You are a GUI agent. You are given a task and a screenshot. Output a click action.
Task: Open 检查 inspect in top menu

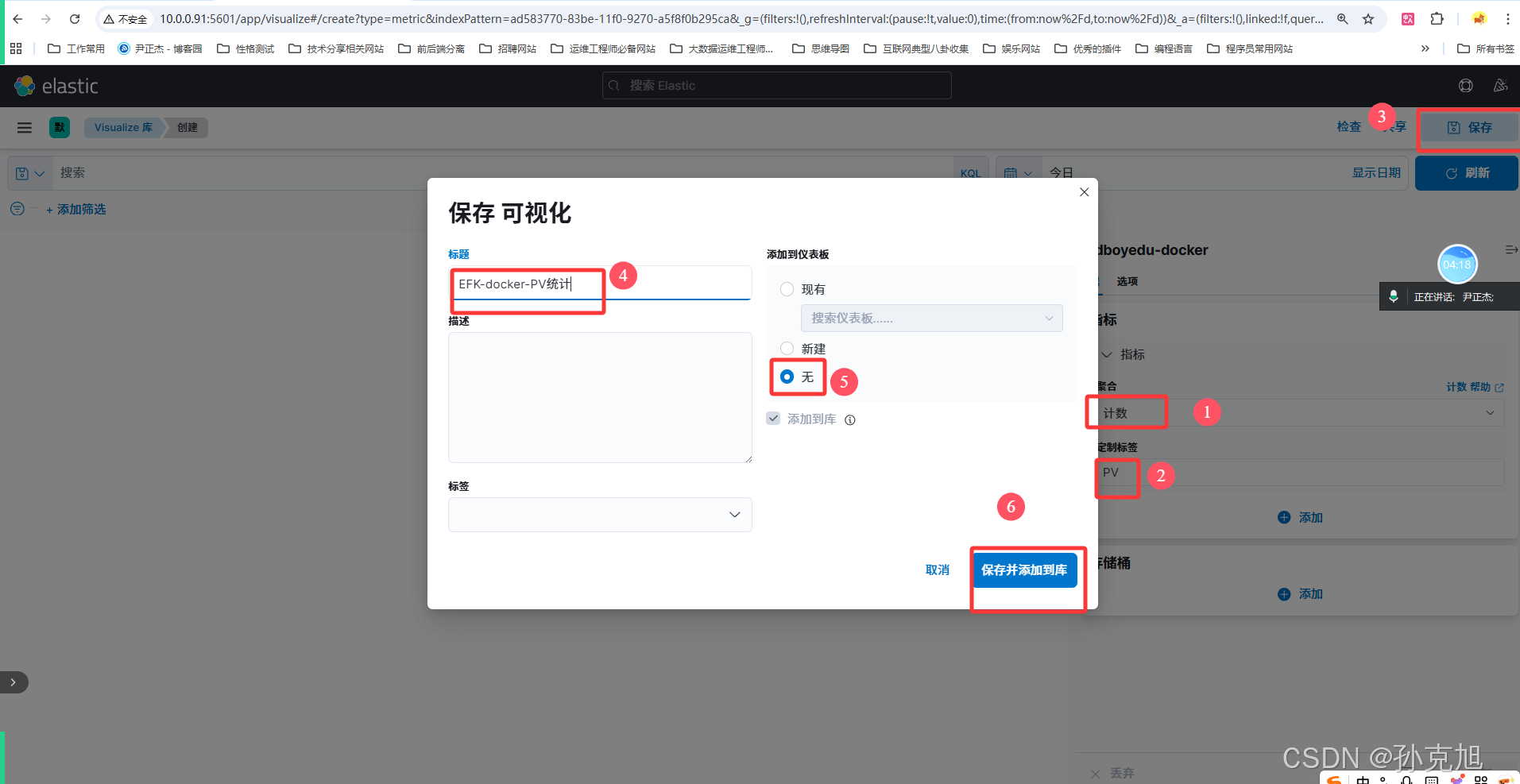(1348, 127)
